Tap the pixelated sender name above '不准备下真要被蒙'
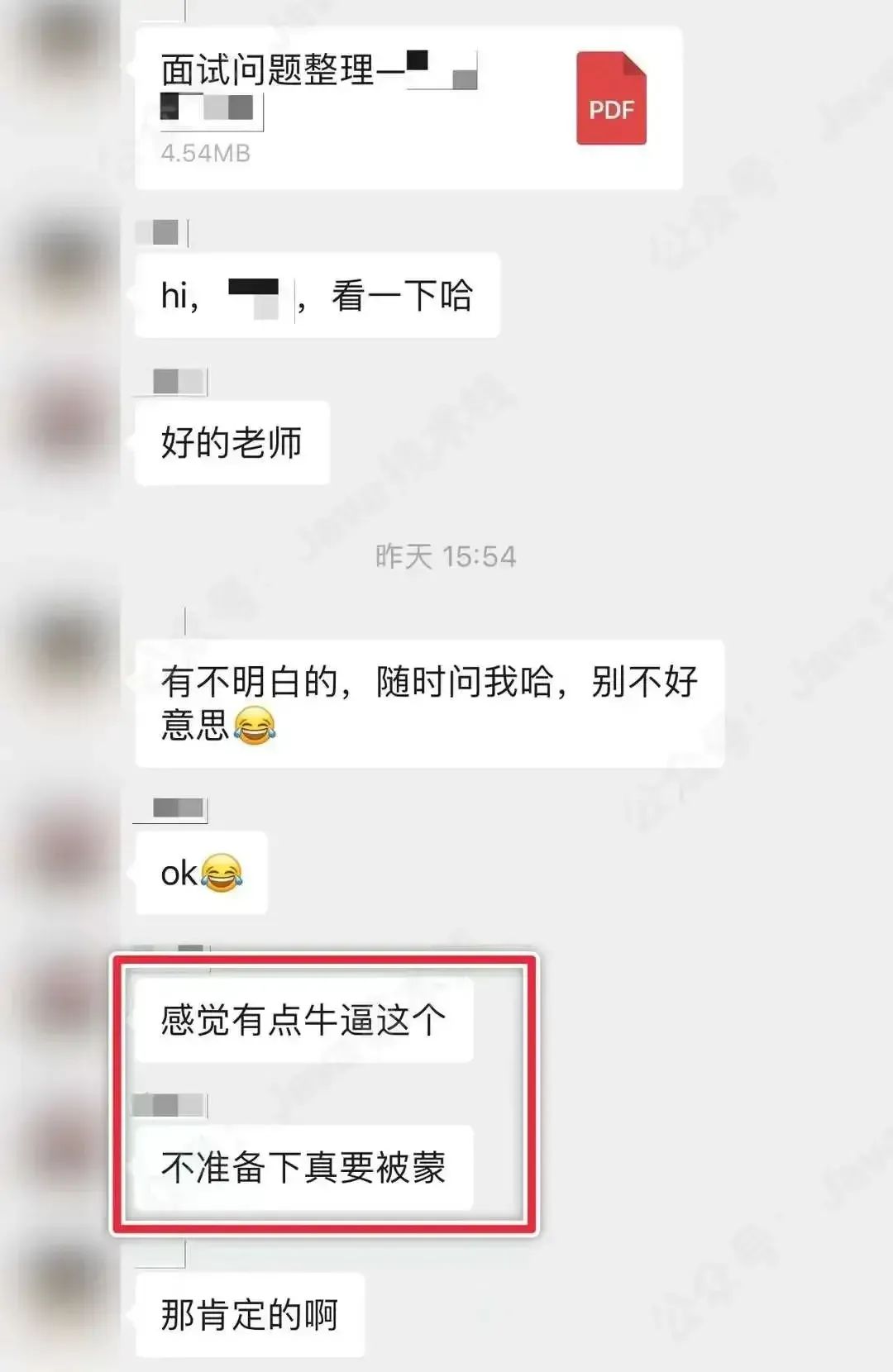 tap(170, 1105)
